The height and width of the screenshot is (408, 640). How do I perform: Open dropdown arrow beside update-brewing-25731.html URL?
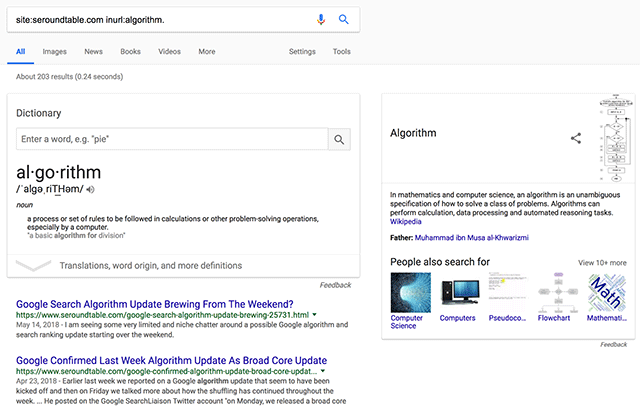point(314,315)
